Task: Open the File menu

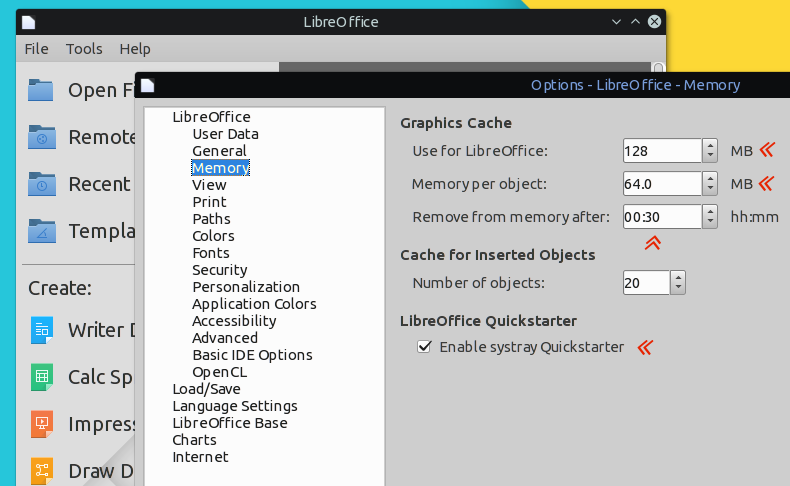Action: 36,49
